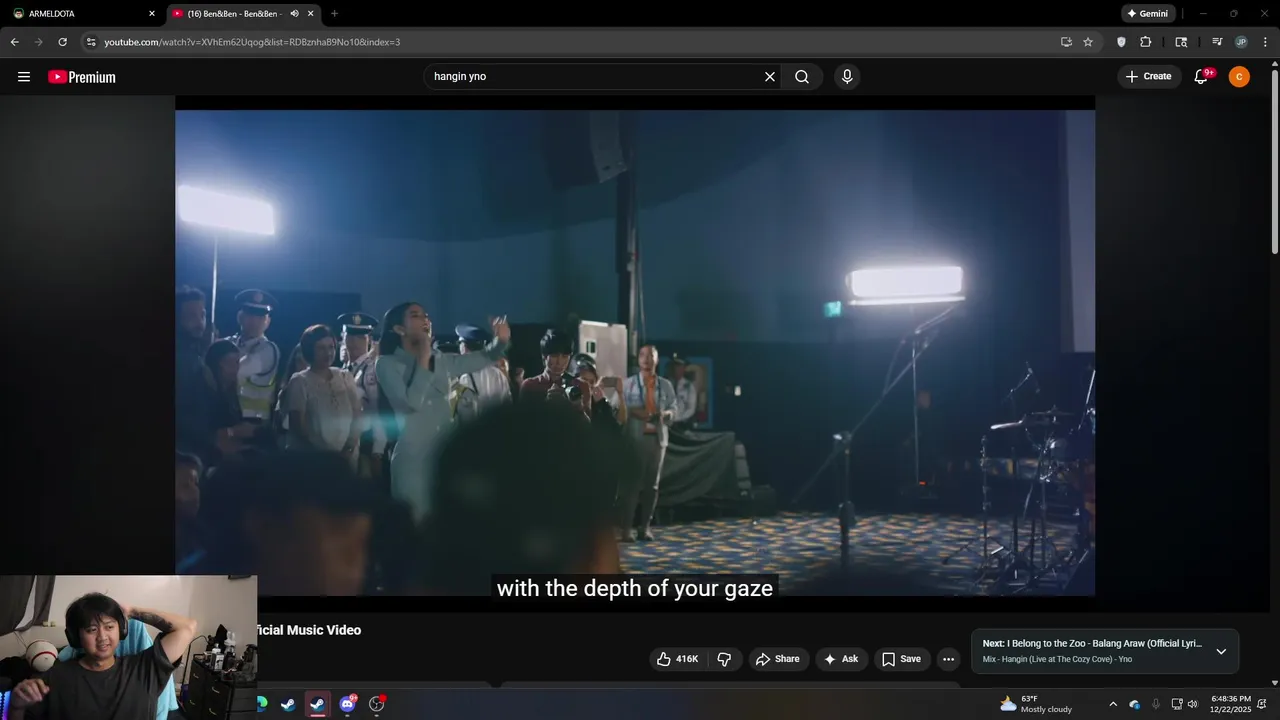This screenshot has width=1280, height=720.
Task: Close the ARMELDOTA tab
Action: pos(152,14)
